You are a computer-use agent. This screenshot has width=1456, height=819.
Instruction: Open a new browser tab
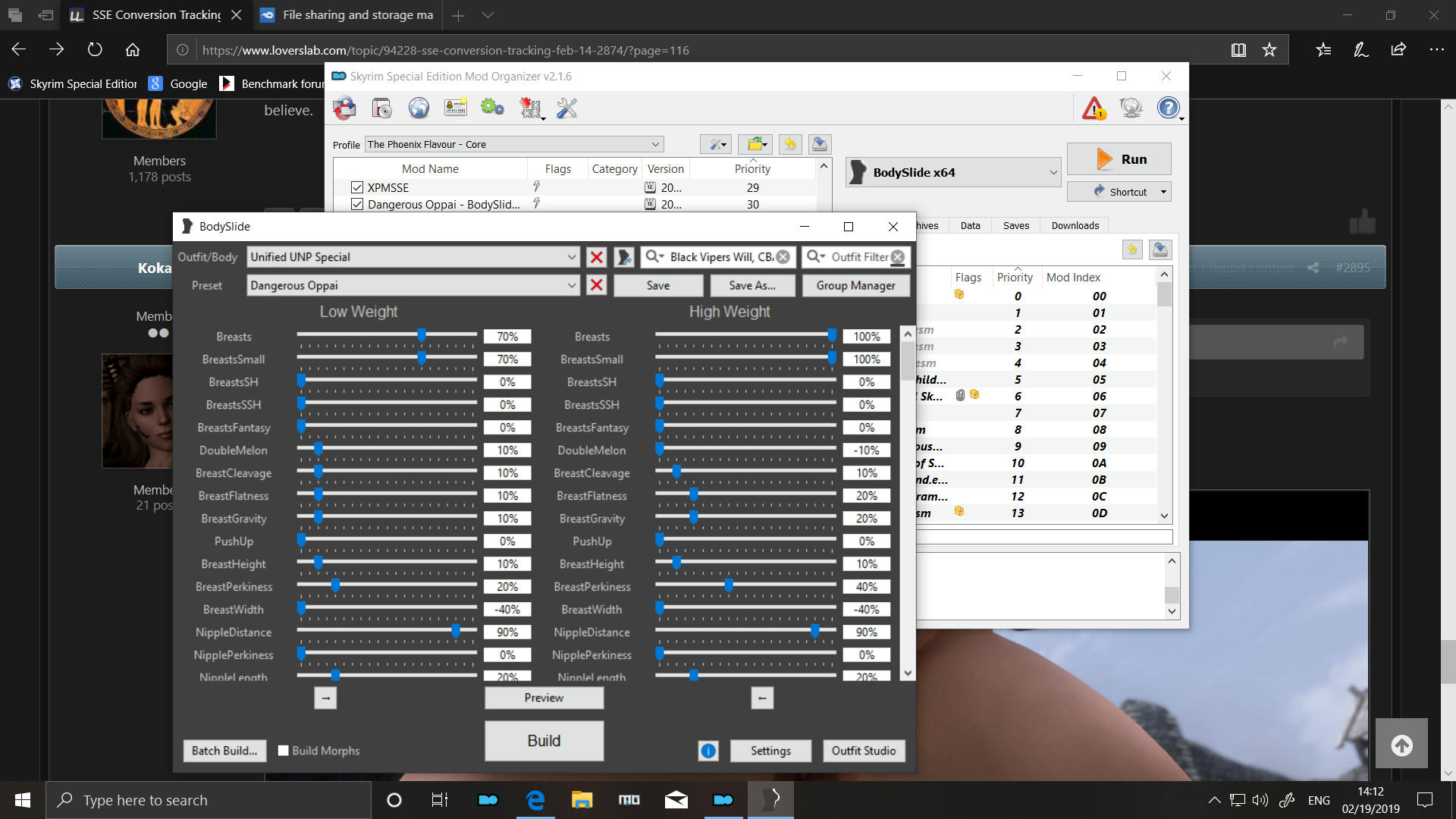tap(458, 15)
